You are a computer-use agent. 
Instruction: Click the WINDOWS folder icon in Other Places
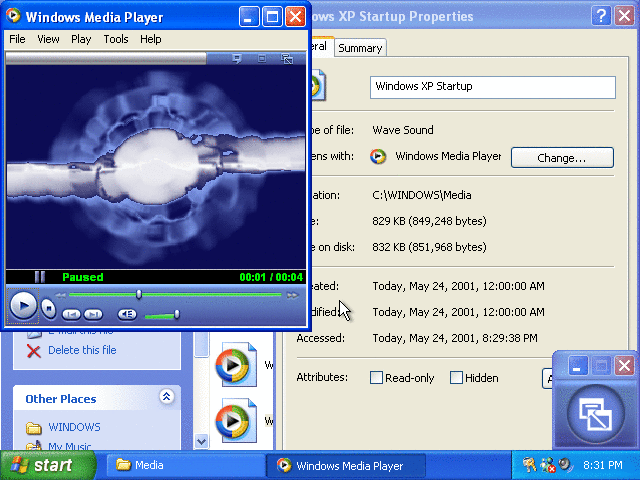point(34,428)
